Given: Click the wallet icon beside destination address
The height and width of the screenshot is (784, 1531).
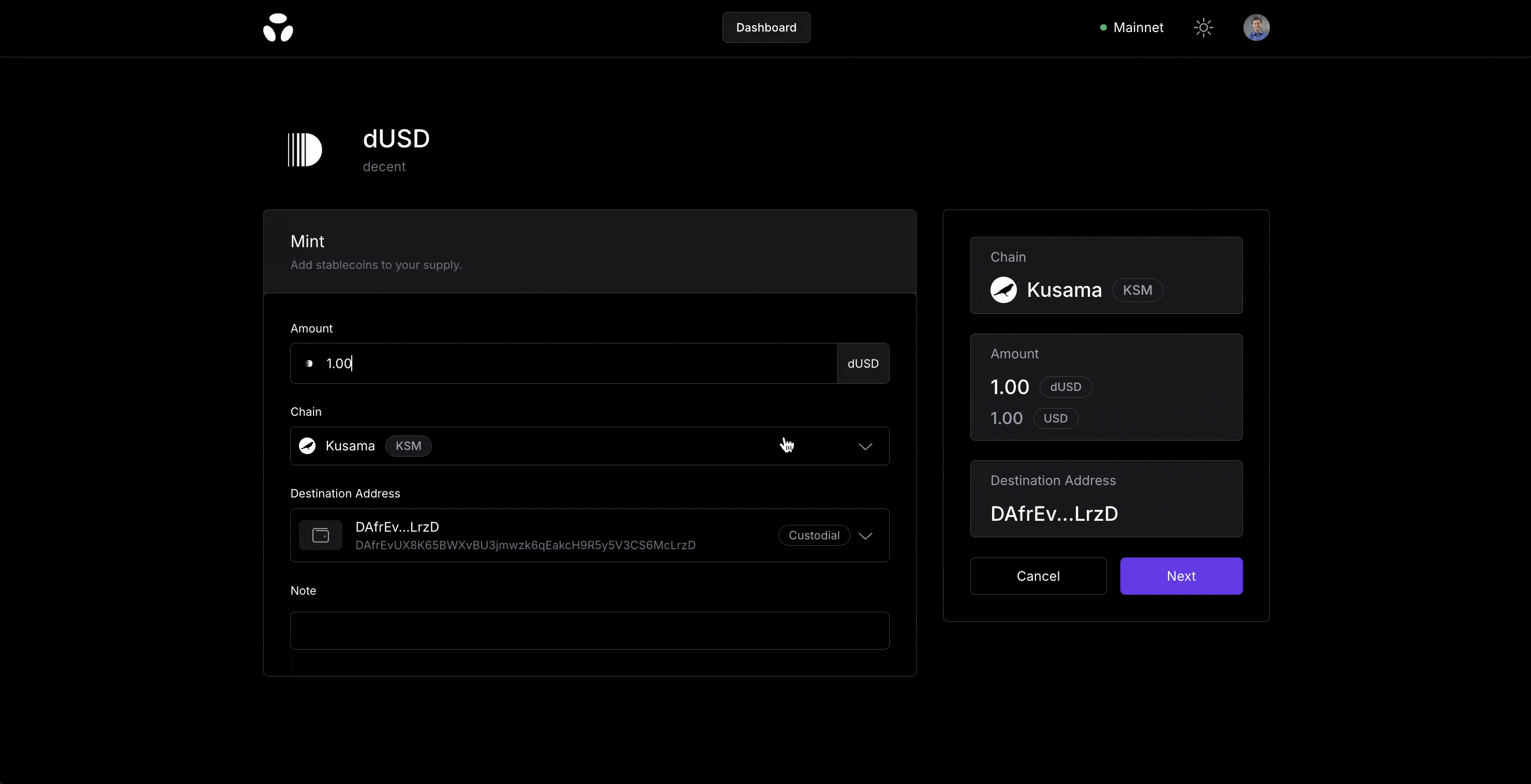Looking at the screenshot, I should click(x=320, y=535).
